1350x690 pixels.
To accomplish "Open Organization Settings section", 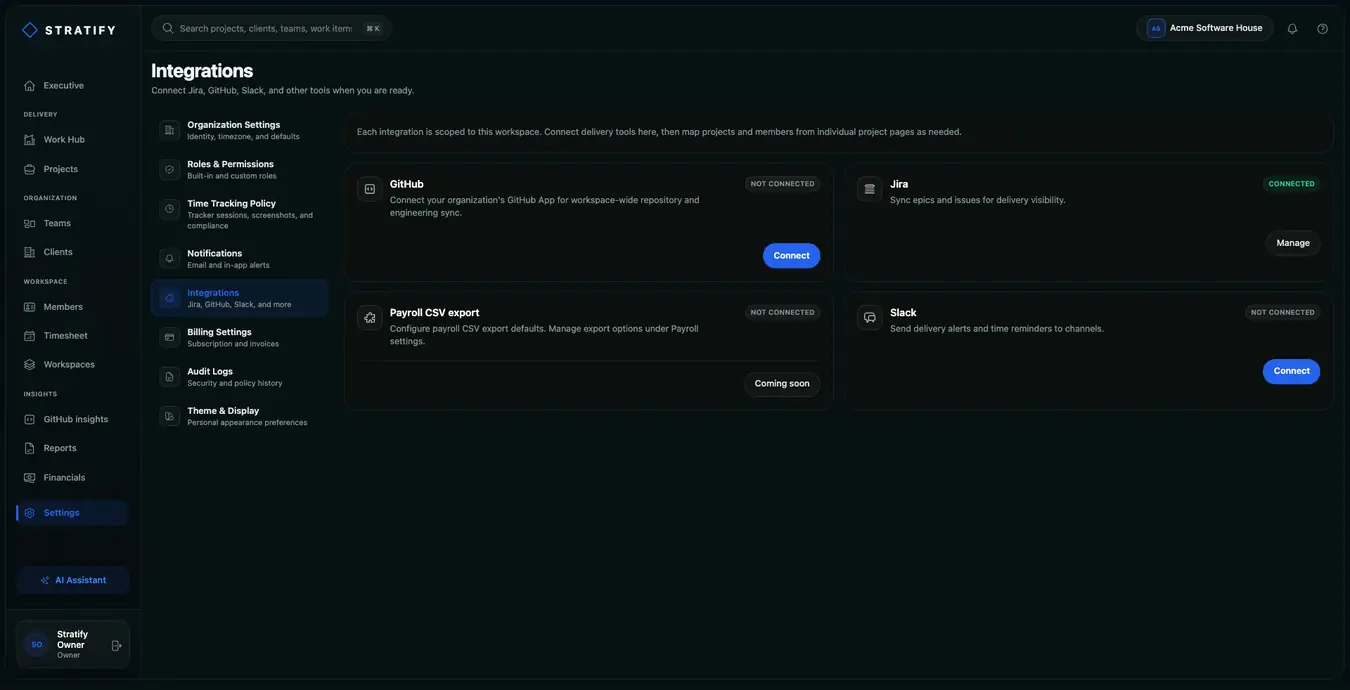I will [x=240, y=130].
